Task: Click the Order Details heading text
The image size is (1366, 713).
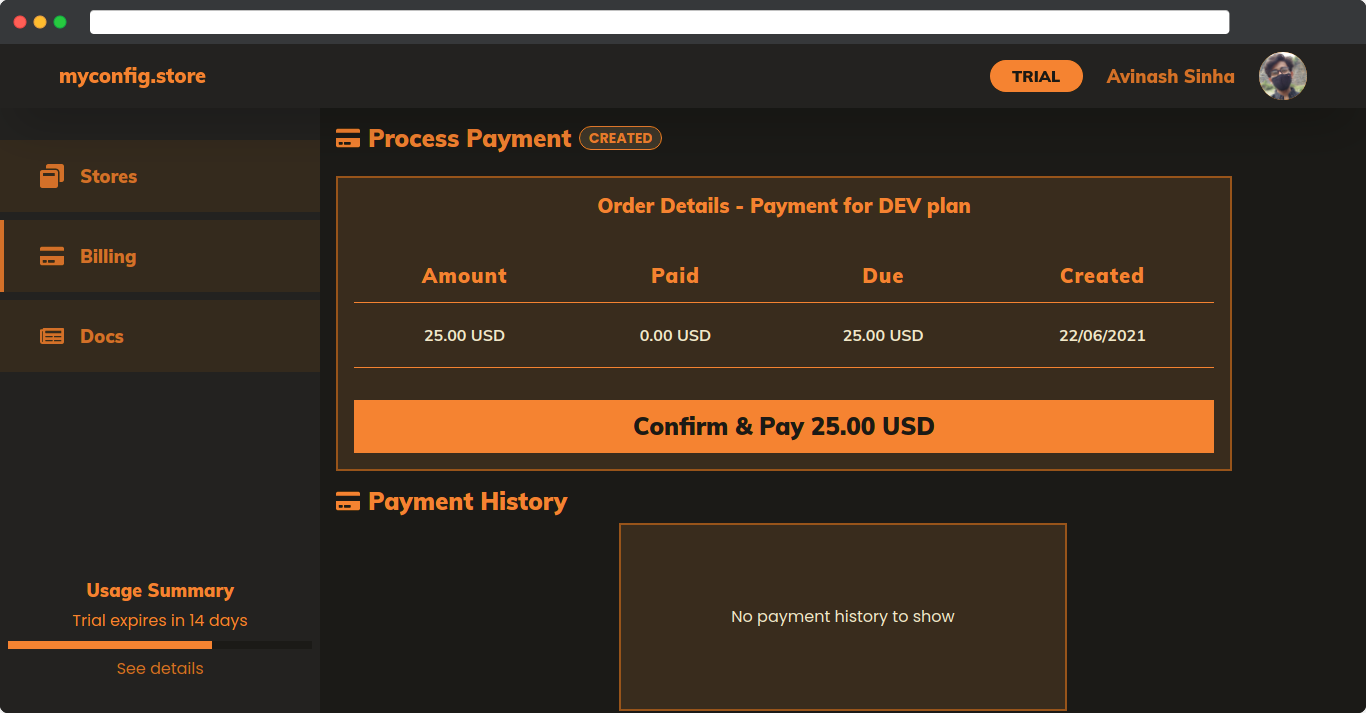Action: pos(784,206)
